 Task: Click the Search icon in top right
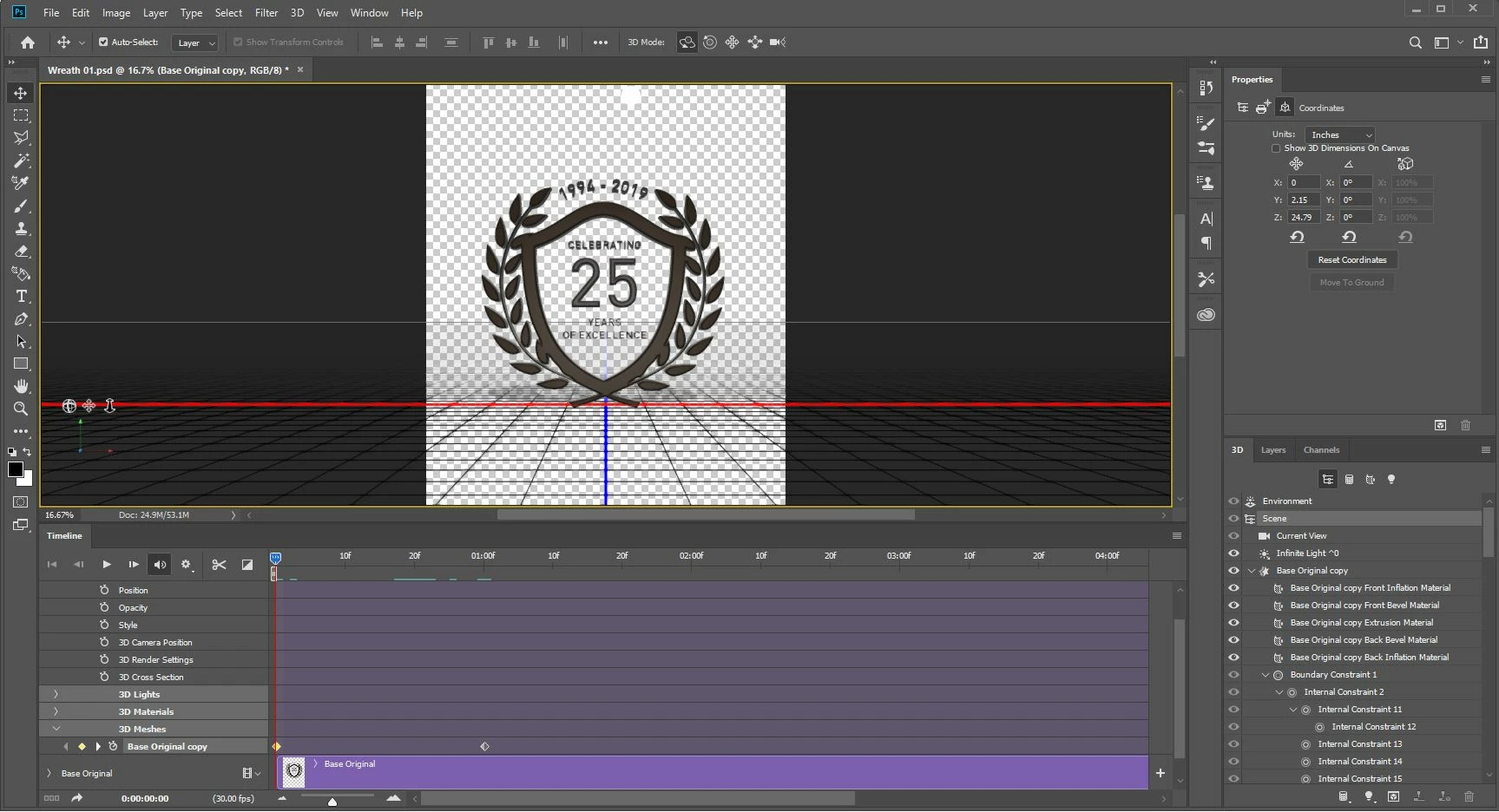[1416, 43]
